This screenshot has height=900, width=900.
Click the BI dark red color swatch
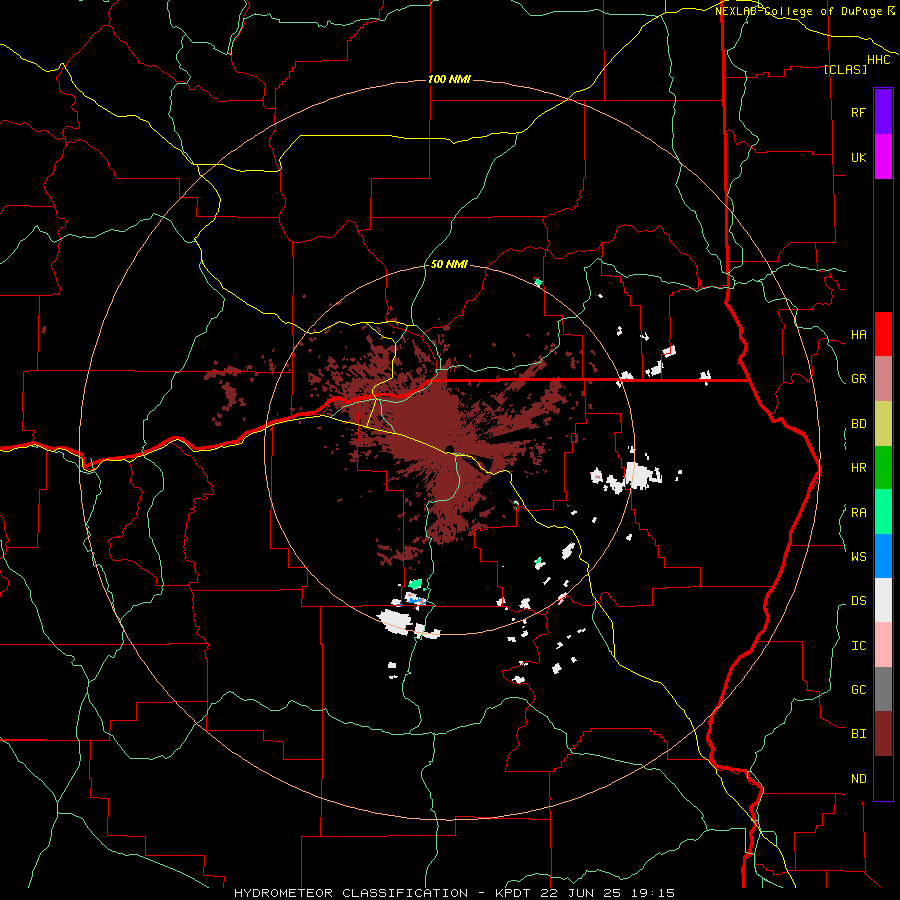(883, 734)
